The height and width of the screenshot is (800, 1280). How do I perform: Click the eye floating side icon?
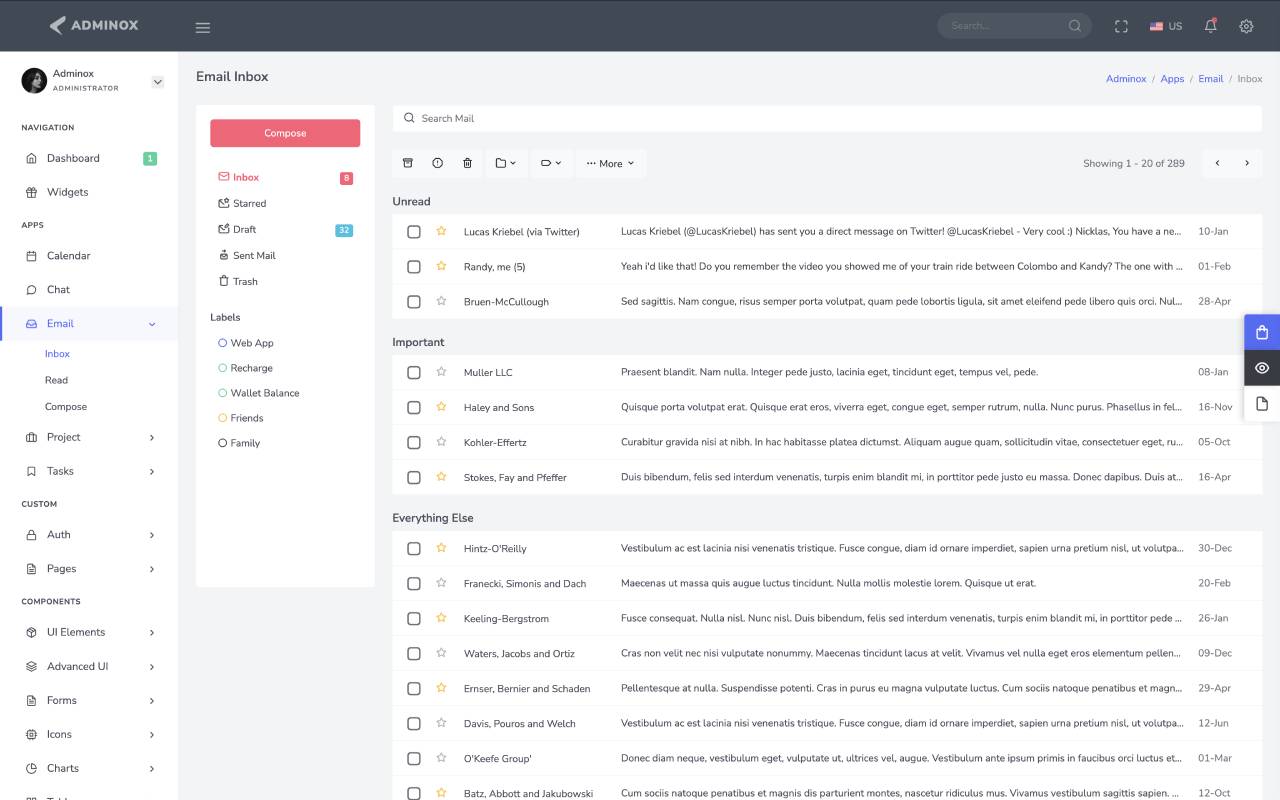pyautogui.click(x=1262, y=368)
